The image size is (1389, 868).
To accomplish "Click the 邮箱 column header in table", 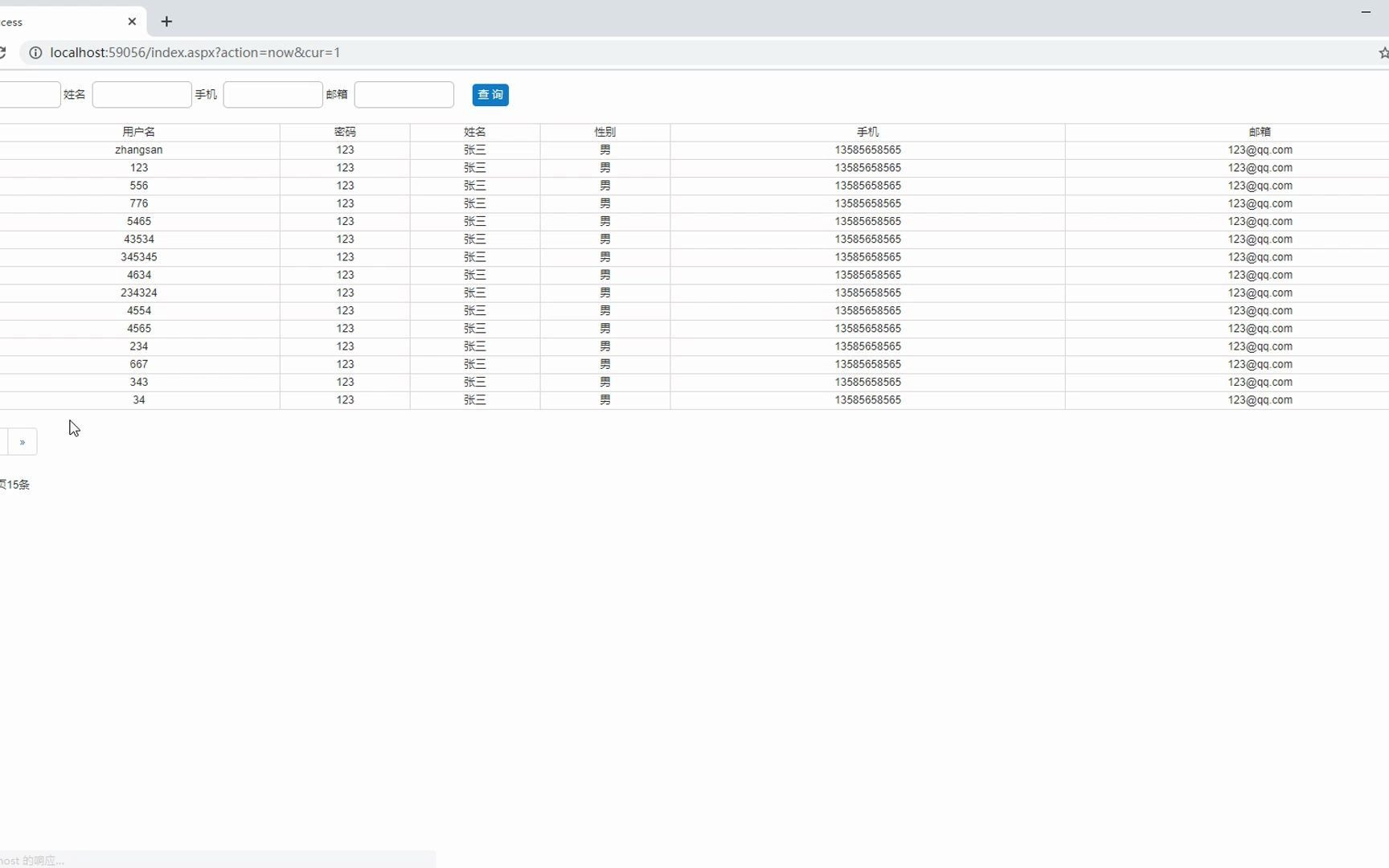I will (1260, 132).
